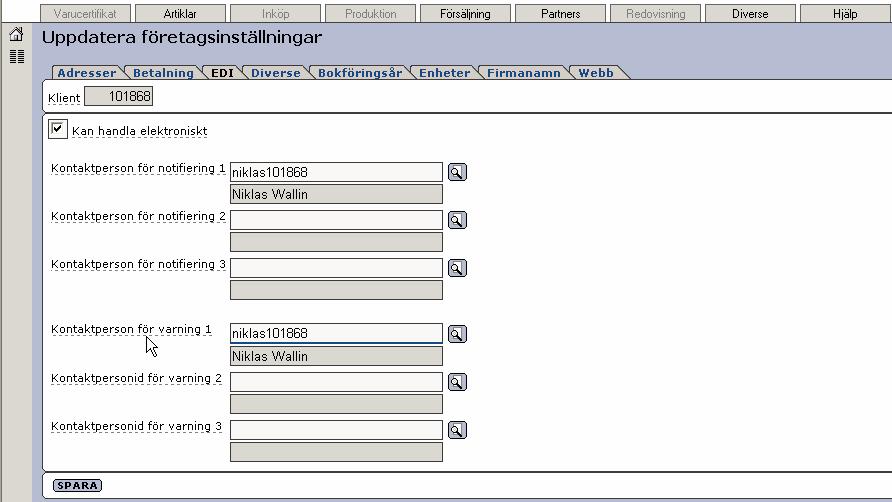892x502 pixels.
Task: Click label Kontaktperson för notifiering 3
Action: tap(138, 264)
